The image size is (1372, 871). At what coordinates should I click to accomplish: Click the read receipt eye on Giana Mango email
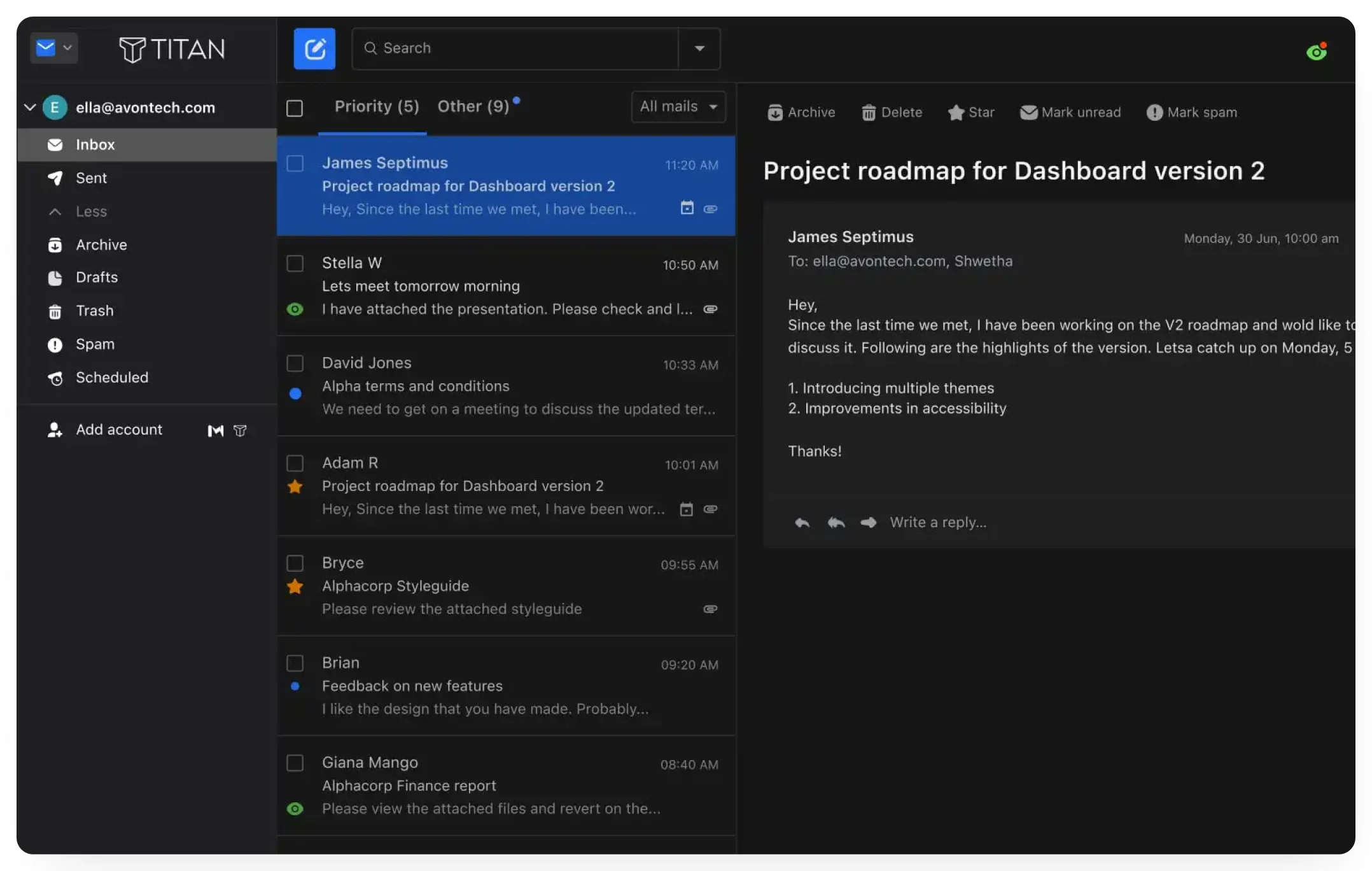point(295,809)
